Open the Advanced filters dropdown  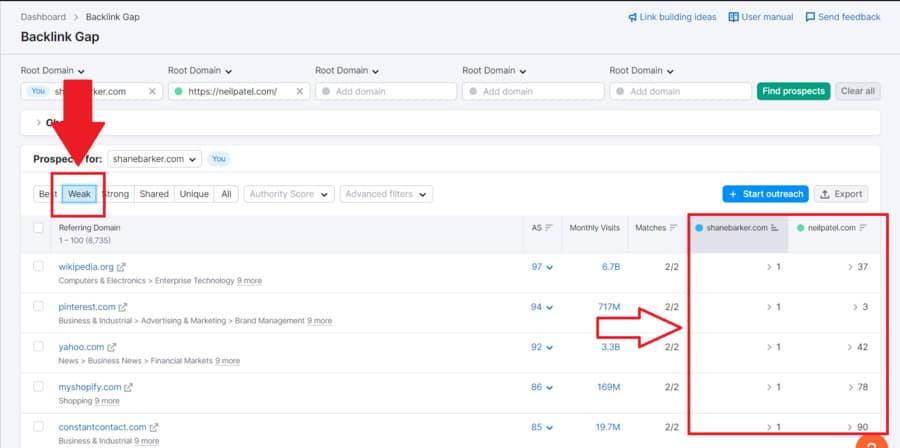(386, 194)
